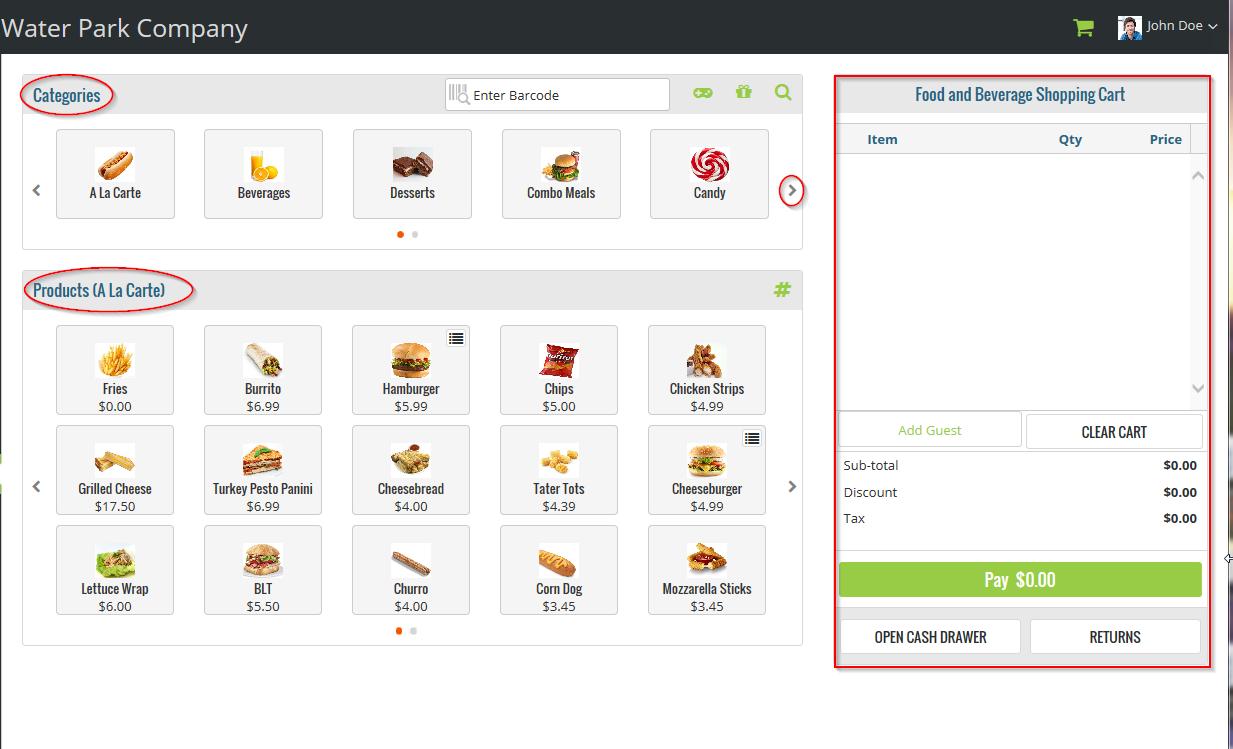
Task: Click the Enter Barcode input field
Action: point(567,95)
